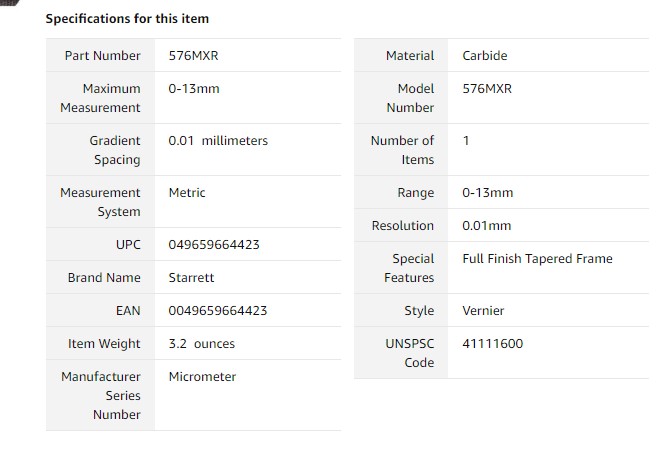
Task: Click the EAN value 0049659664423
Action: click(x=218, y=310)
